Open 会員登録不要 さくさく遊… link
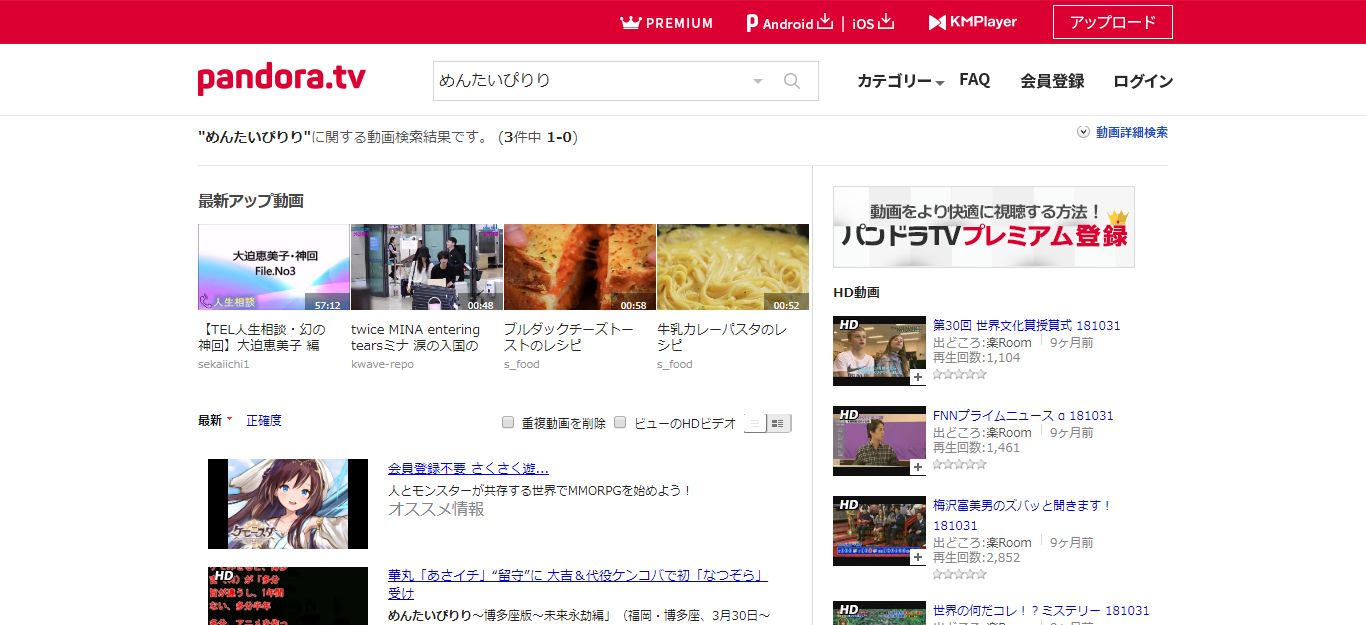1366x625 pixels. click(x=468, y=468)
